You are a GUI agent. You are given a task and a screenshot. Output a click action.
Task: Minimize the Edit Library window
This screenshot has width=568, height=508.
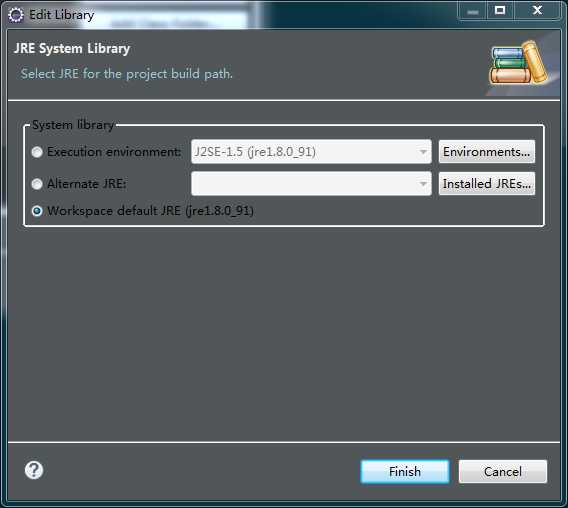tap(472, 11)
